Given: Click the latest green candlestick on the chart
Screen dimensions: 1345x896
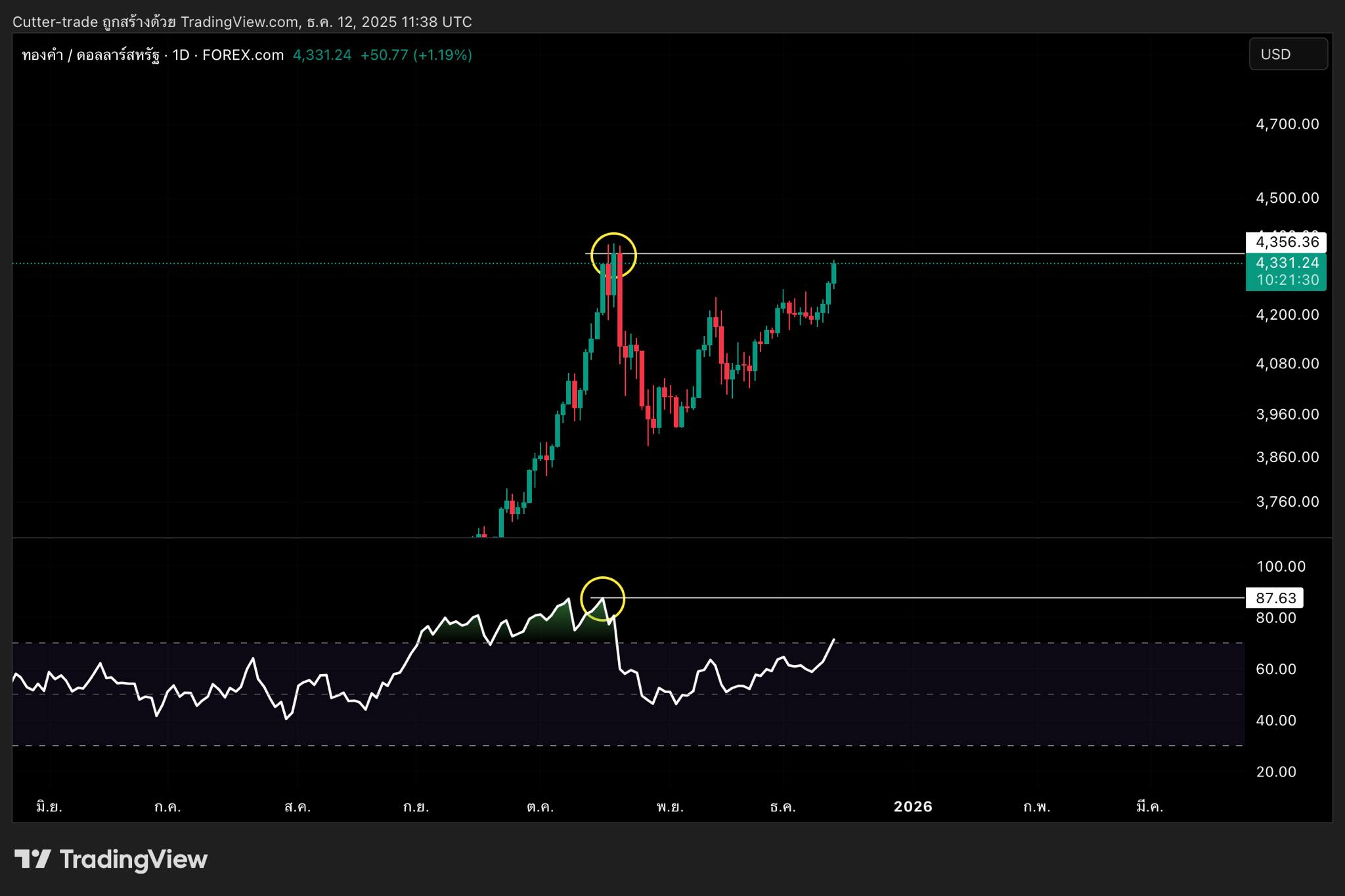Looking at the screenshot, I should point(833,273).
